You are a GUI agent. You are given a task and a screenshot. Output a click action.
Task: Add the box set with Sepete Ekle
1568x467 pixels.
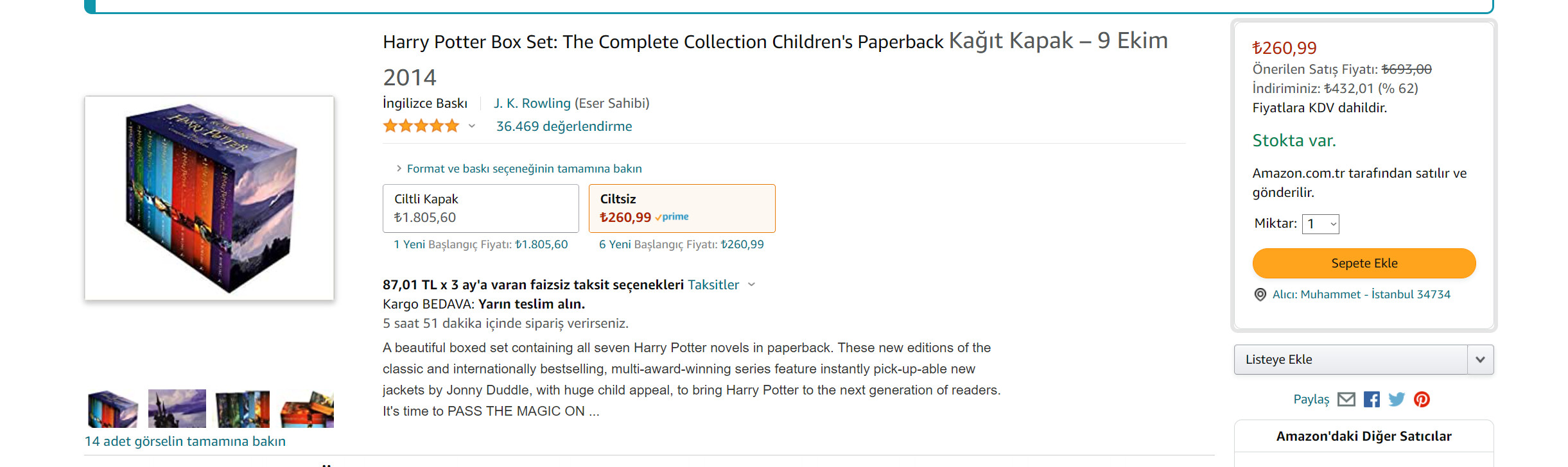click(1364, 264)
